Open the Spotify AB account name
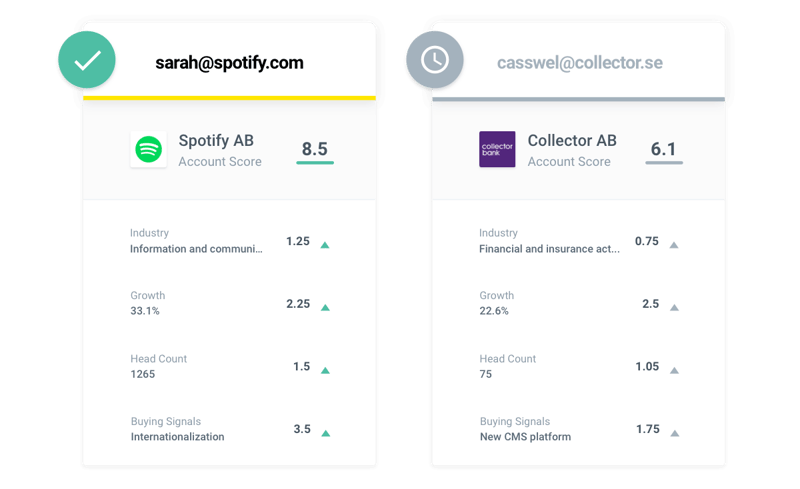Image resolution: width=800 pixels, height=489 pixels. click(218, 141)
